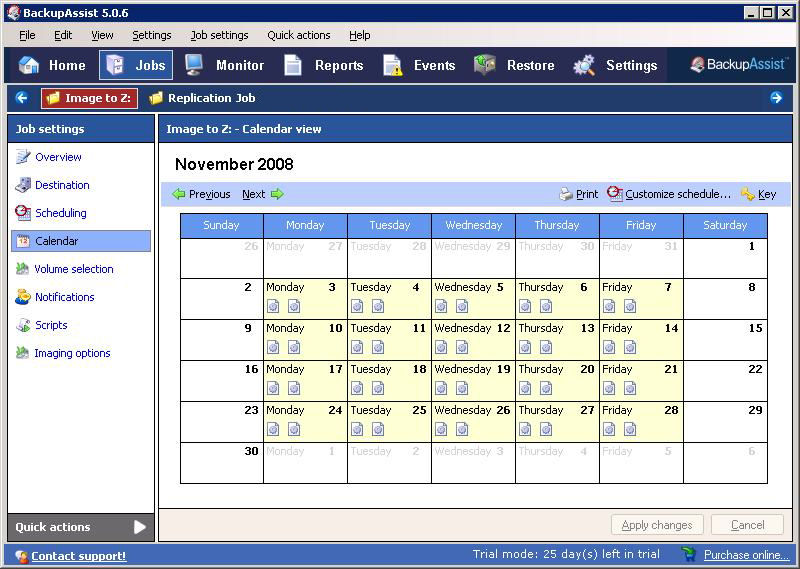Click second backup icon on Tuesday 25
The width and height of the screenshot is (800, 569).
pos(378,429)
